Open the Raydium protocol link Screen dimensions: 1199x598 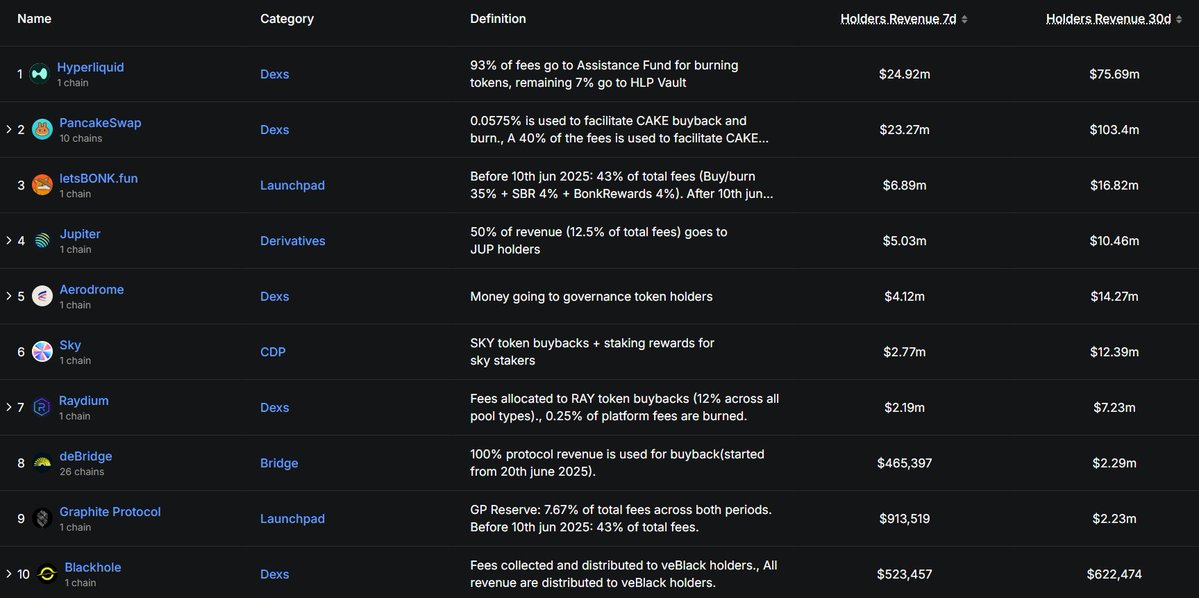83,401
